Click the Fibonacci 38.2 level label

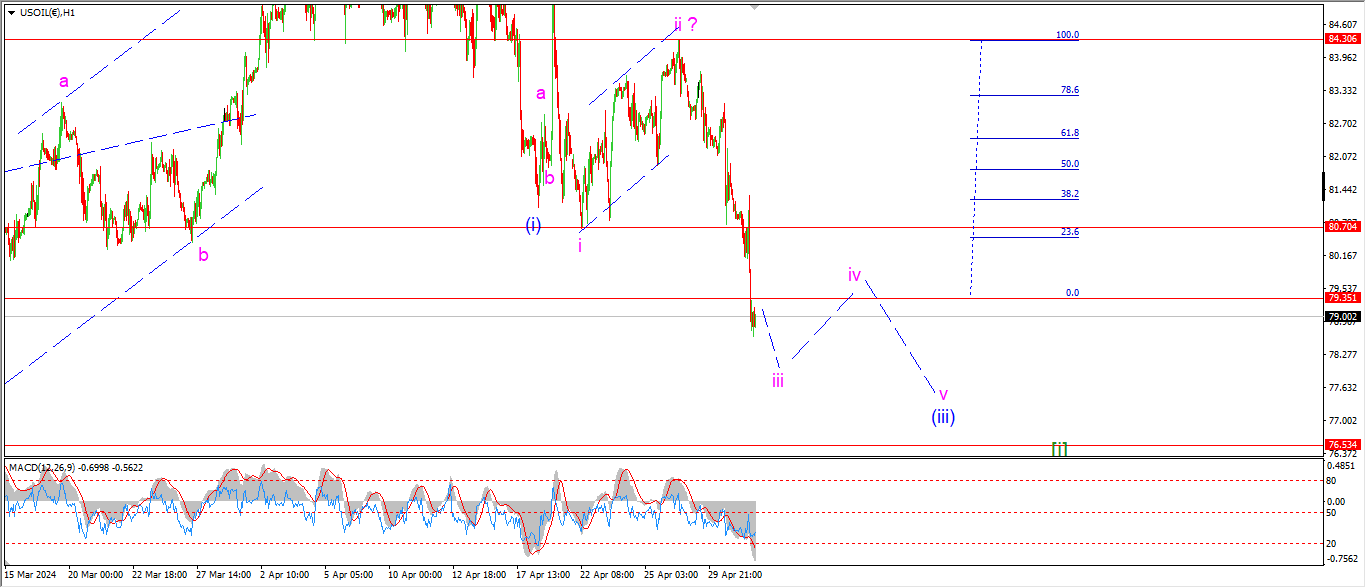coord(1069,194)
